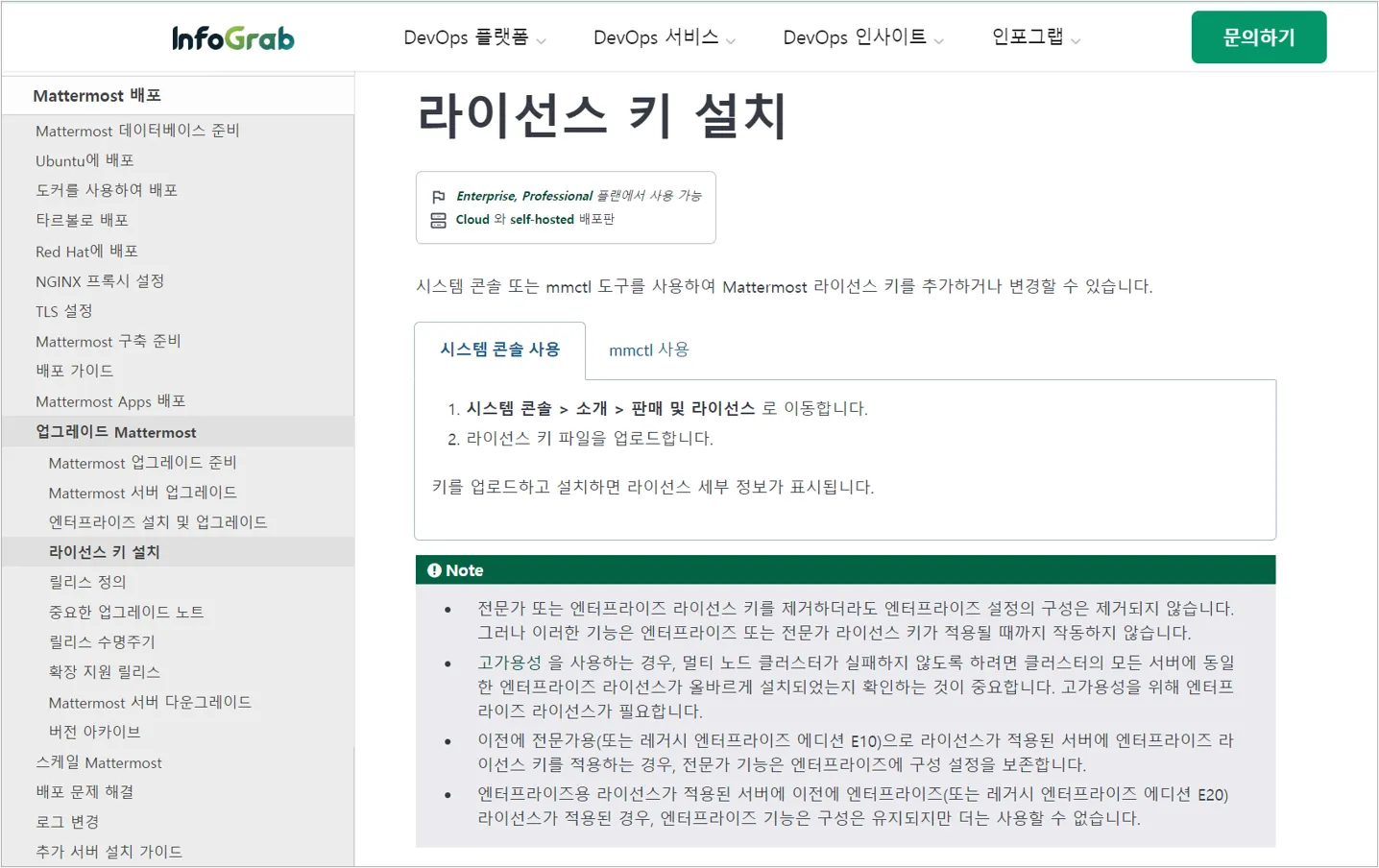Click step 2 라이선스 키 파일을 업로드합니다
The width and height of the screenshot is (1379, 868).
(x=590, y=439)
